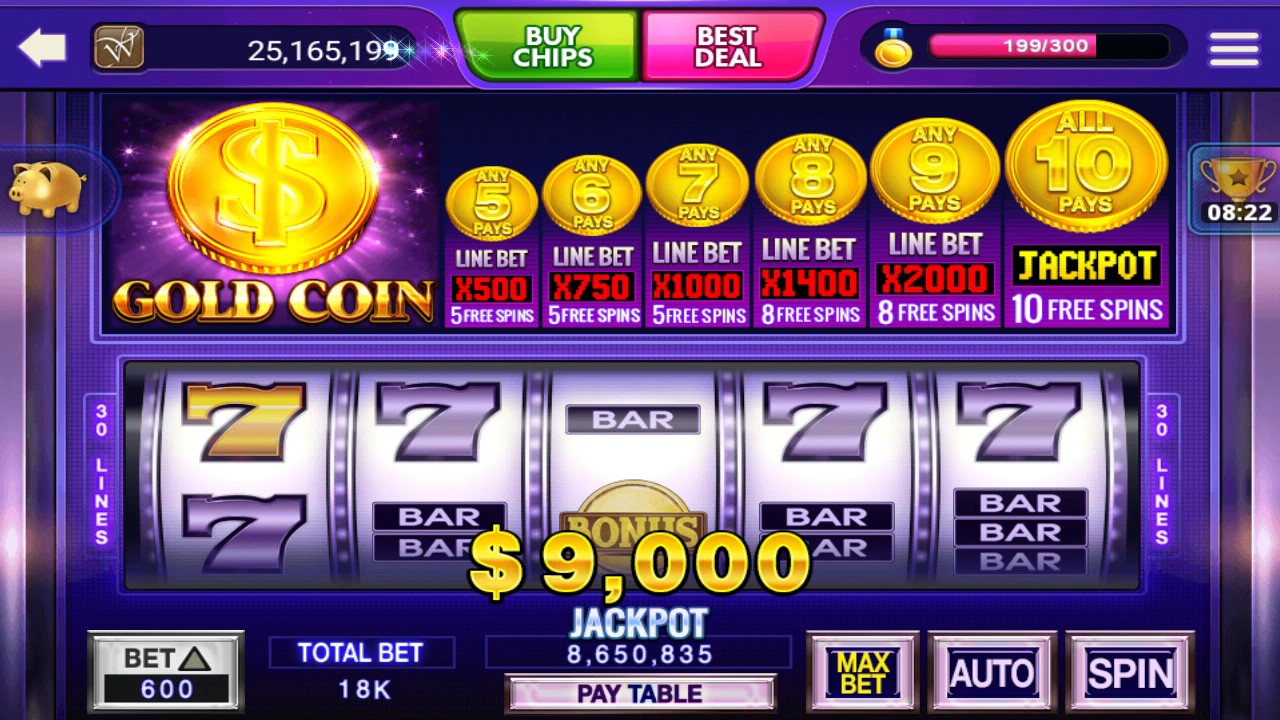
Task: Open the PAY TABLE panel
Action: [x=640, y=693]
